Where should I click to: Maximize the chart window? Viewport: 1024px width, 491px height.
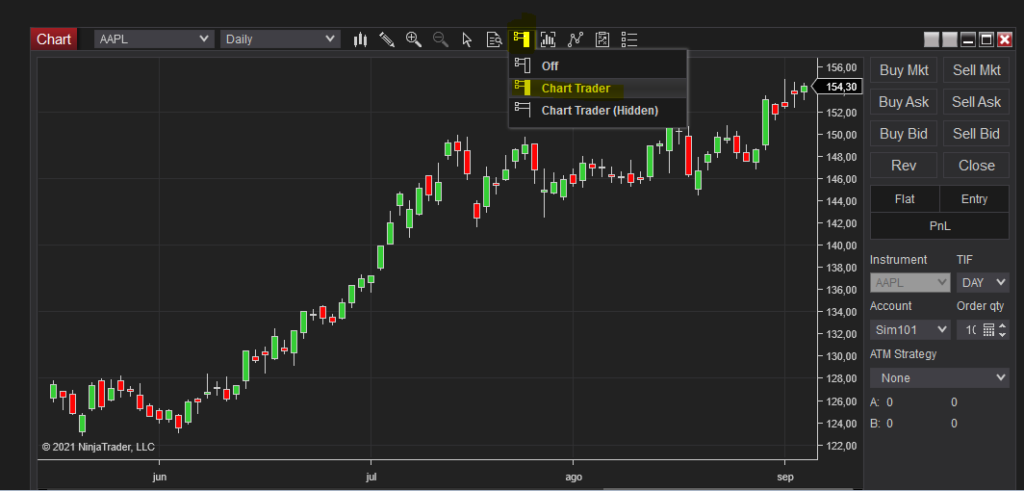pos(986,40)
